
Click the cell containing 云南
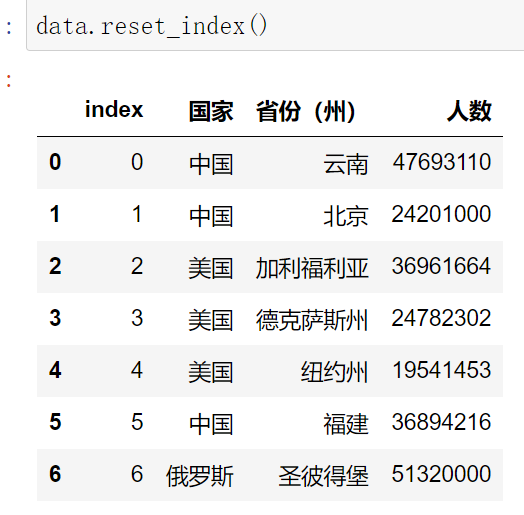[346, 164]
